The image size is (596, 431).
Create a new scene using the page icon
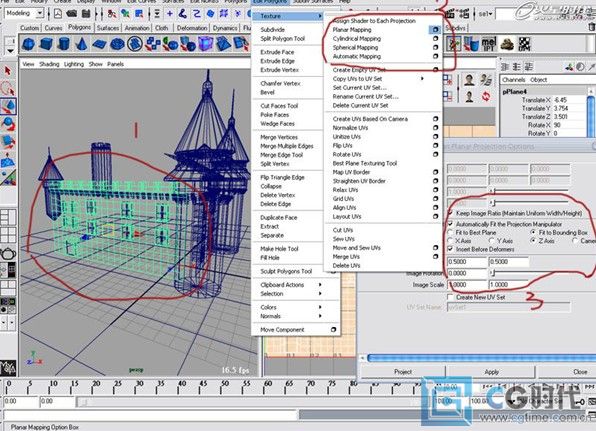click(57, 14)
